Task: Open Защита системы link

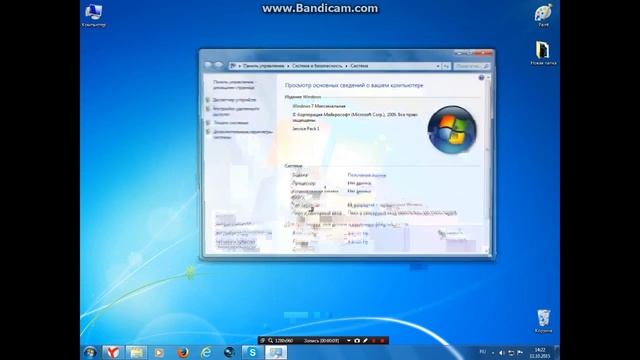Action: coord(231,123)
